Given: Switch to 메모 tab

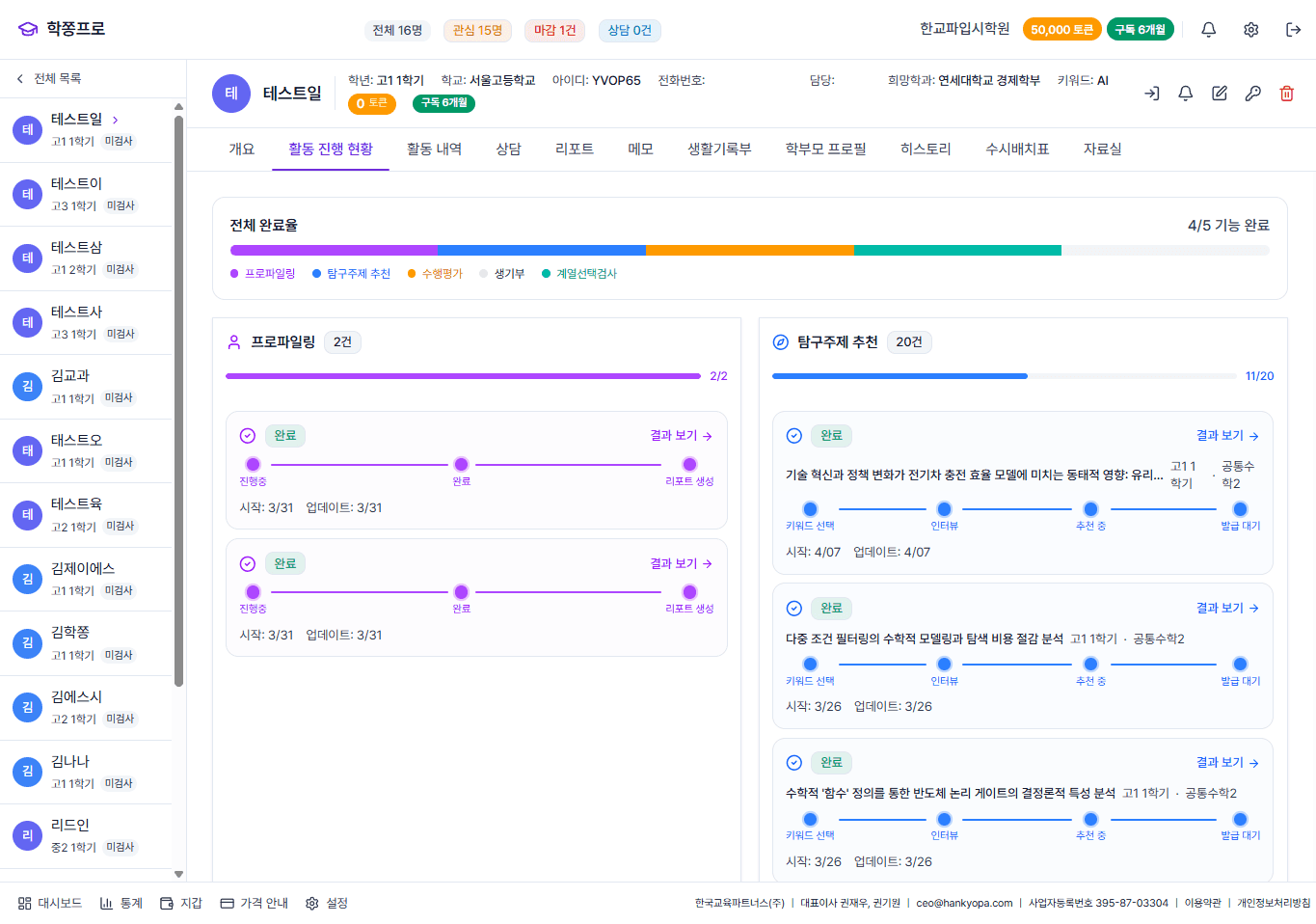Looking at the screenshot, I should pyautogui.click(x=640, y=149).
